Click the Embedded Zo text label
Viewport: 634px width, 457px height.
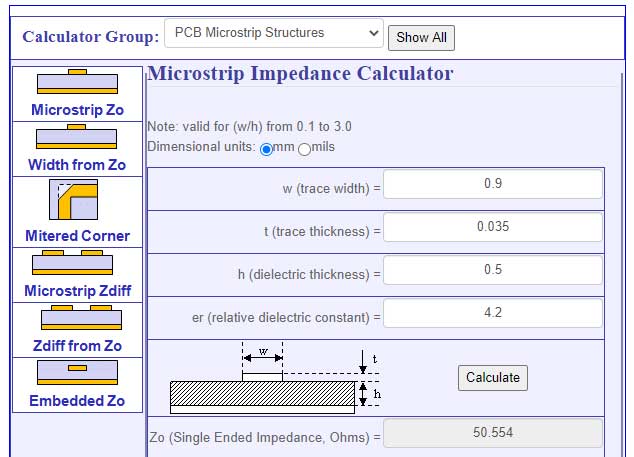coord(77,400)
